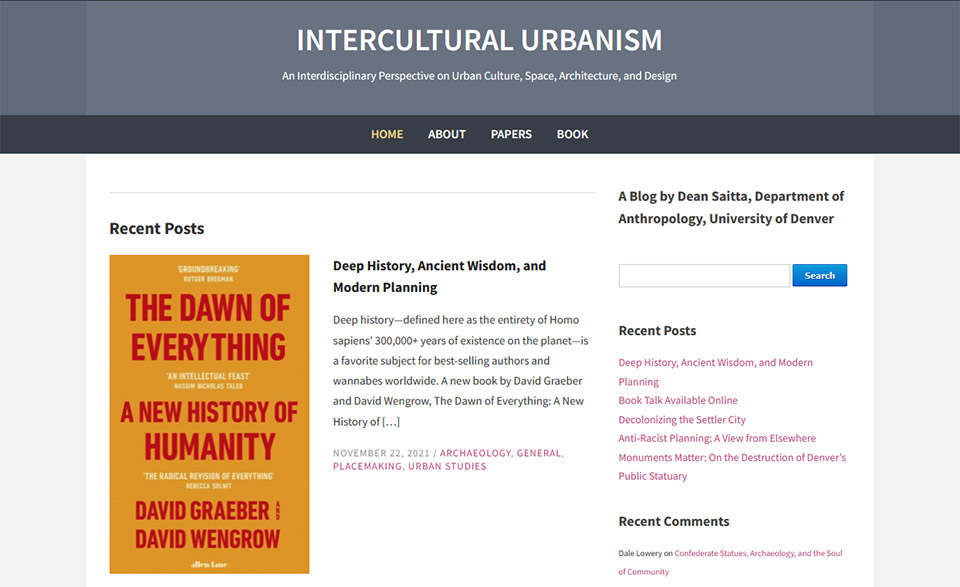The height and width of the screenshot is (587, 960).
Task: Open the Home menu item
Action: tap(387, 134)
